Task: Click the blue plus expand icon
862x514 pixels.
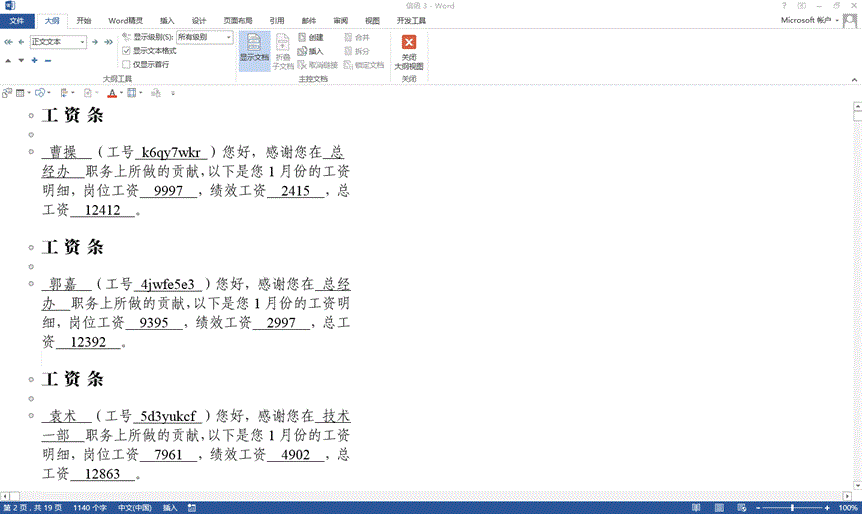Action: click(x=34, y=60)
